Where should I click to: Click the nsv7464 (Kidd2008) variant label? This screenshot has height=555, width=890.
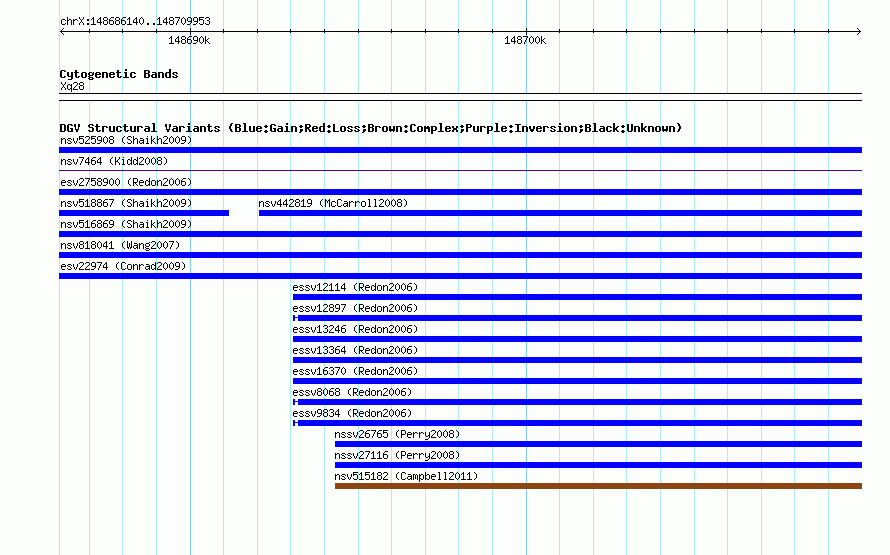click(114, 161)
